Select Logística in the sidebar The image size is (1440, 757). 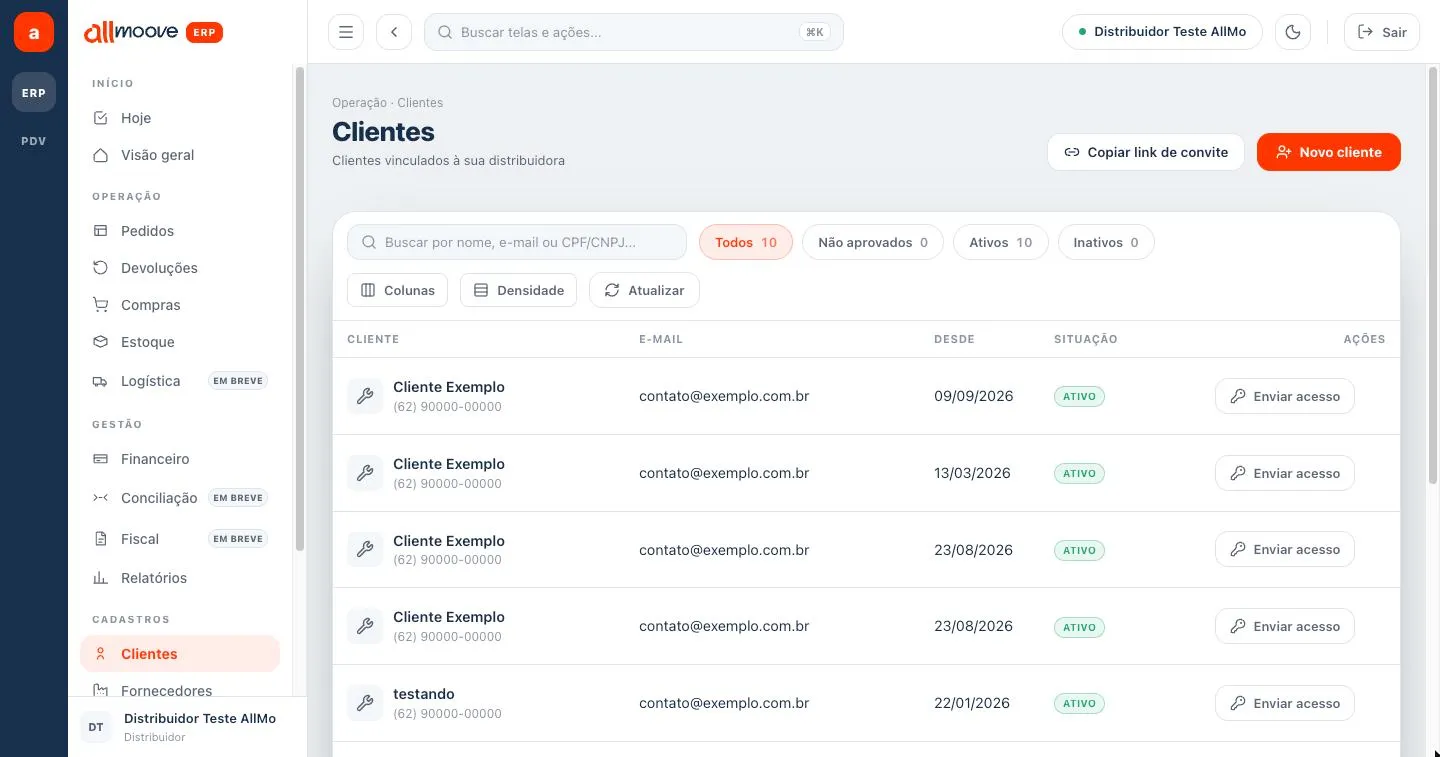(x=180, y=381)
